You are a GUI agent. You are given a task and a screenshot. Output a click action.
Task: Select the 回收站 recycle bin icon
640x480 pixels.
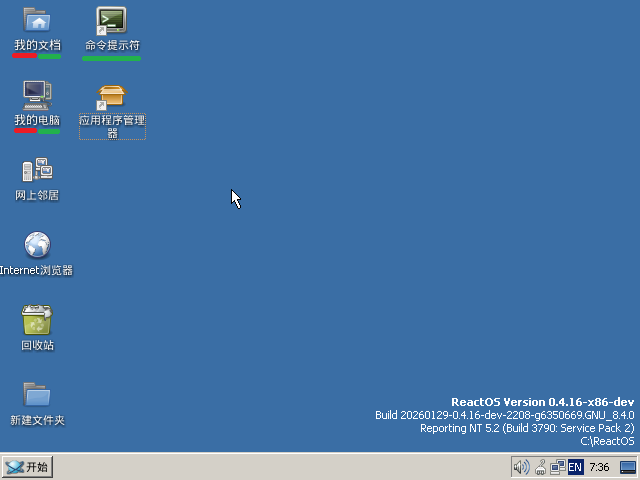tap(37, 320)
